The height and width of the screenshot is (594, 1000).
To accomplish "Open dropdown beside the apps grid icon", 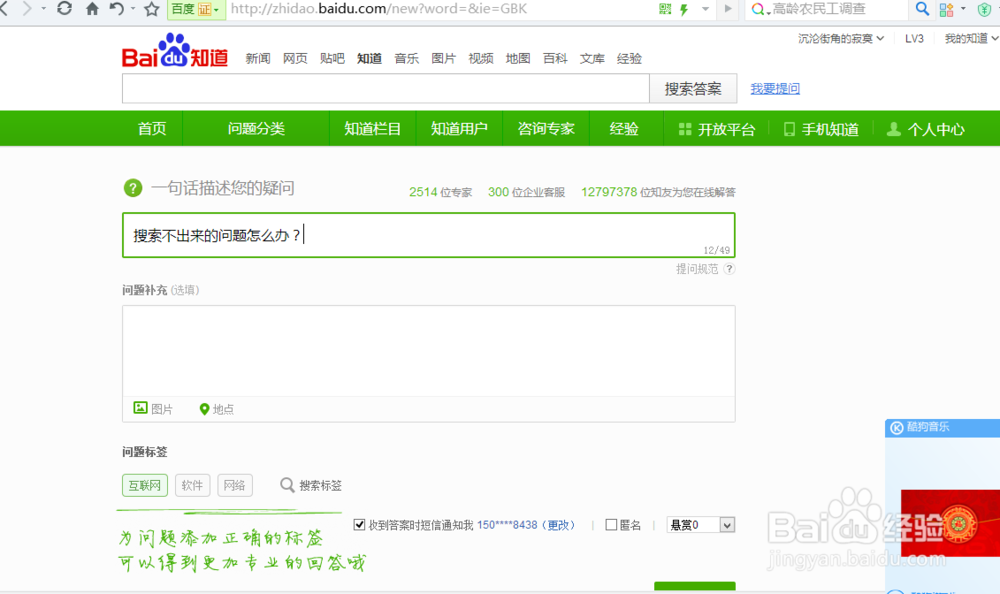I will [x=963, y=10].
